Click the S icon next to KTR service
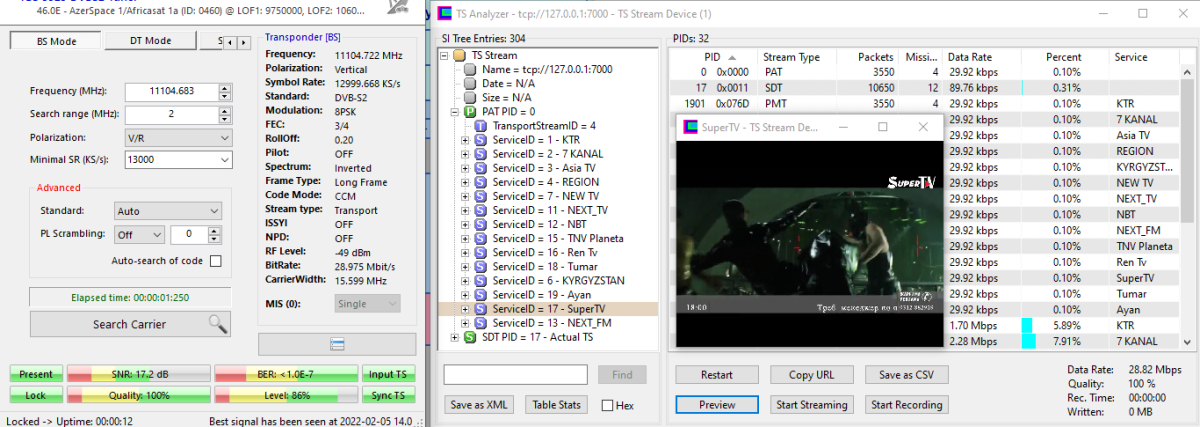 (x=481, y=140)
